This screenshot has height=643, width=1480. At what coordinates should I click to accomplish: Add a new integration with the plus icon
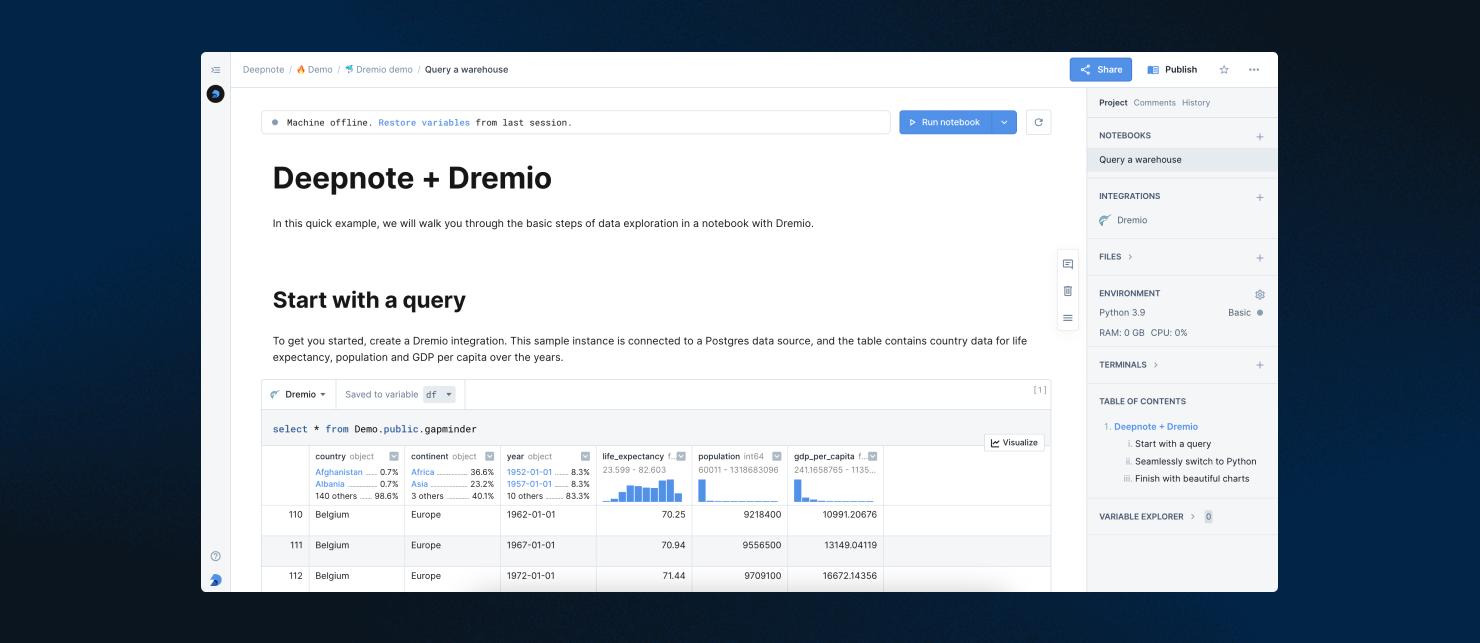point(1260,197)
